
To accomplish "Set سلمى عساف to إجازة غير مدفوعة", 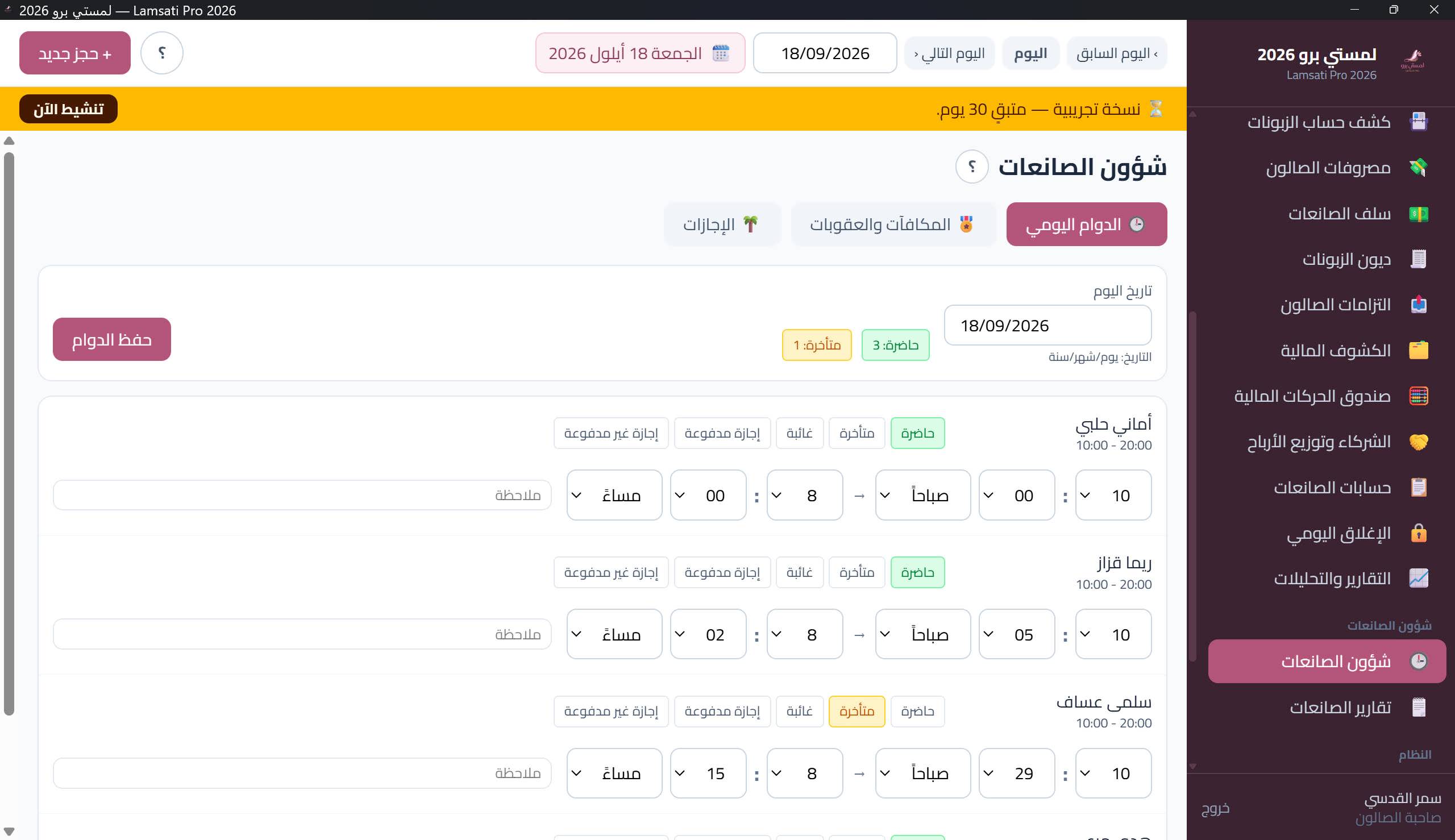I will click(611, 712).
